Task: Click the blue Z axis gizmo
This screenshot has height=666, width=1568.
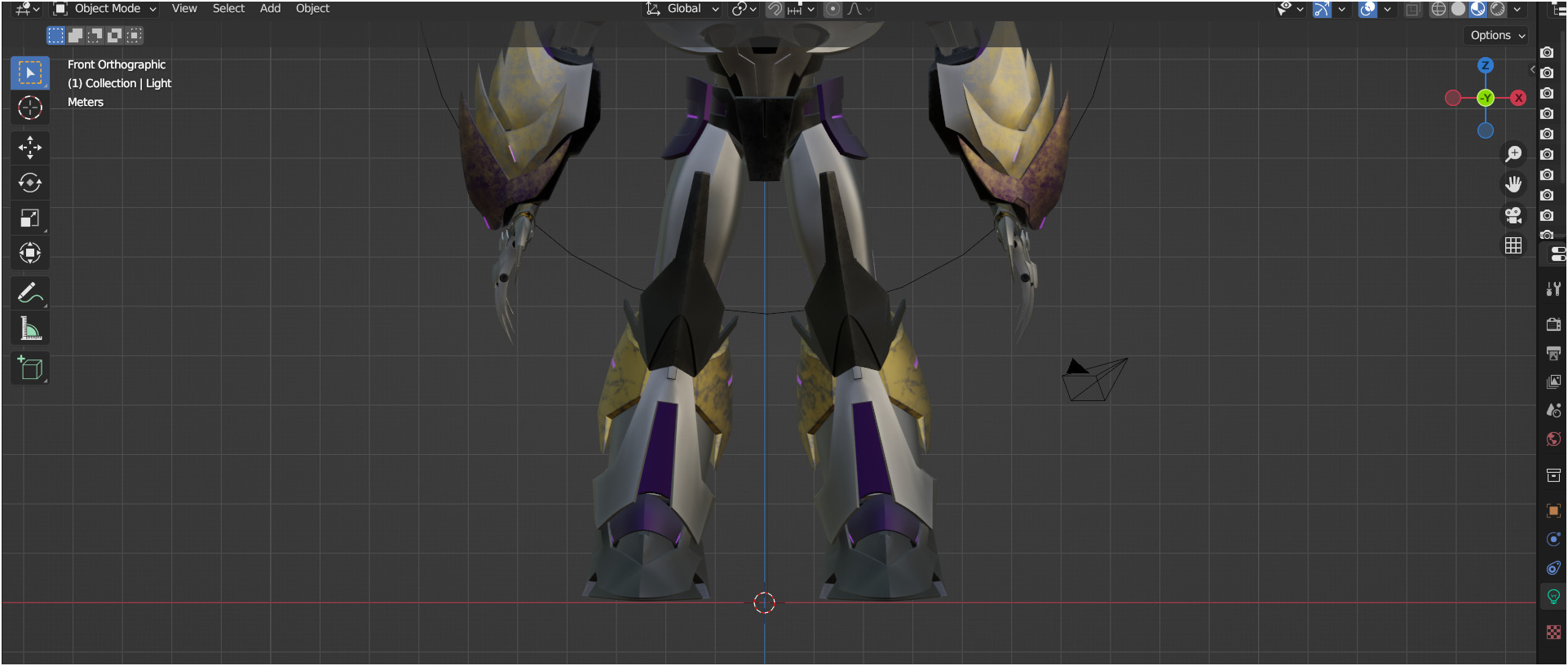Action: pyautogui.click(x=1486, y=65)
